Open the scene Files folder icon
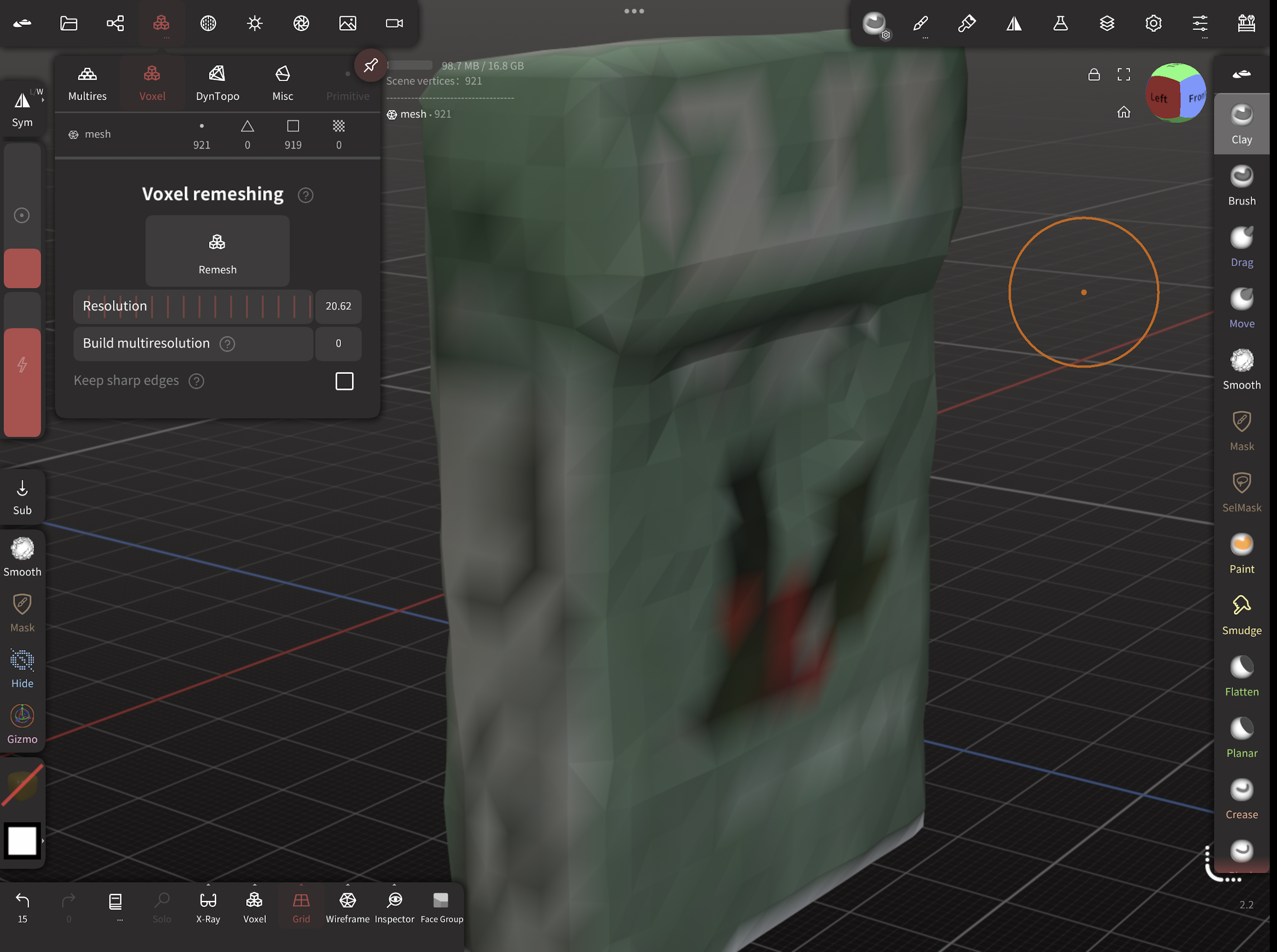This screenshot has width=1277, height=952. click(68, 23)
